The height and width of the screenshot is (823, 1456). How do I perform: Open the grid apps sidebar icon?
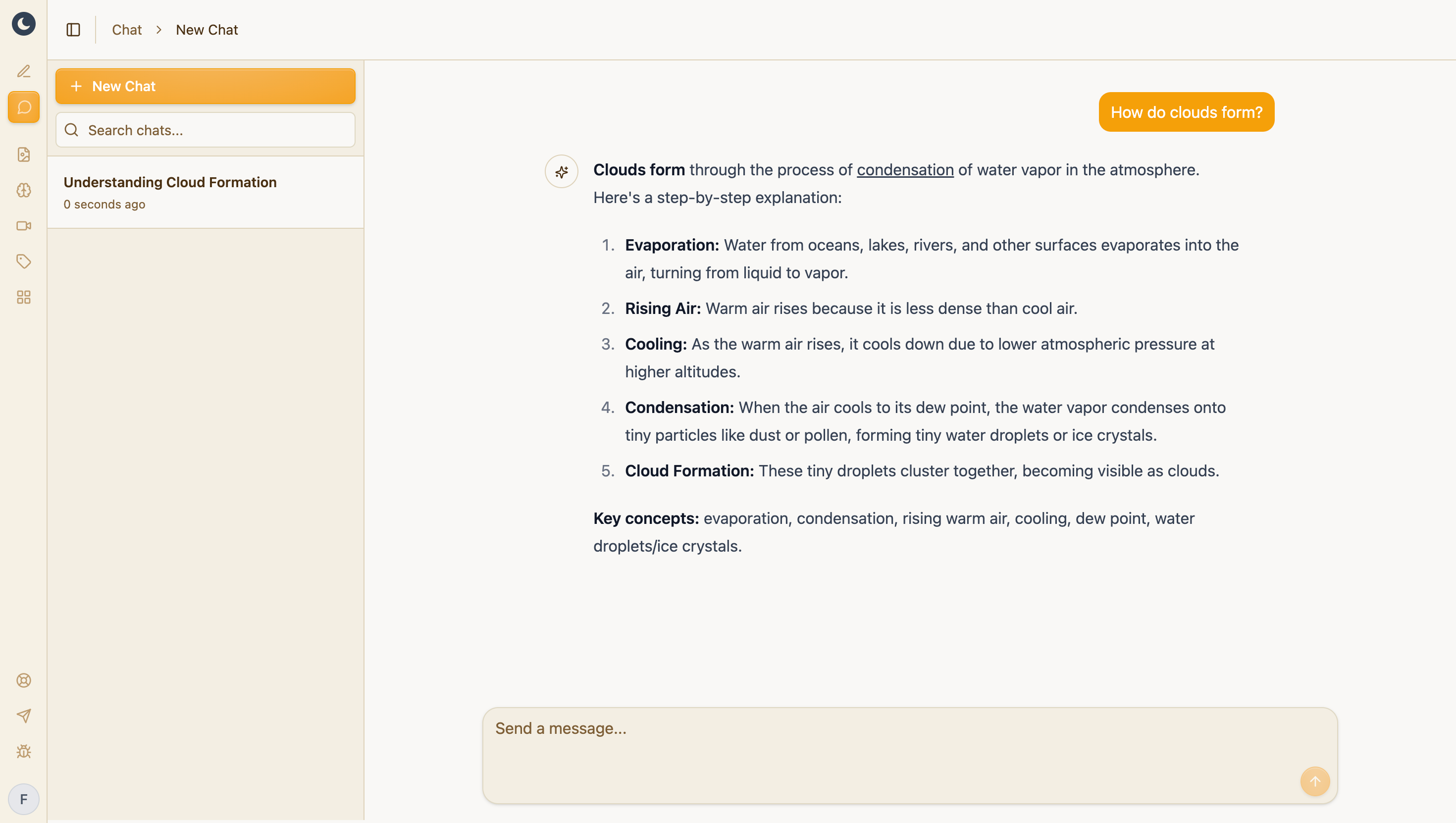click(x=23, y=297)
